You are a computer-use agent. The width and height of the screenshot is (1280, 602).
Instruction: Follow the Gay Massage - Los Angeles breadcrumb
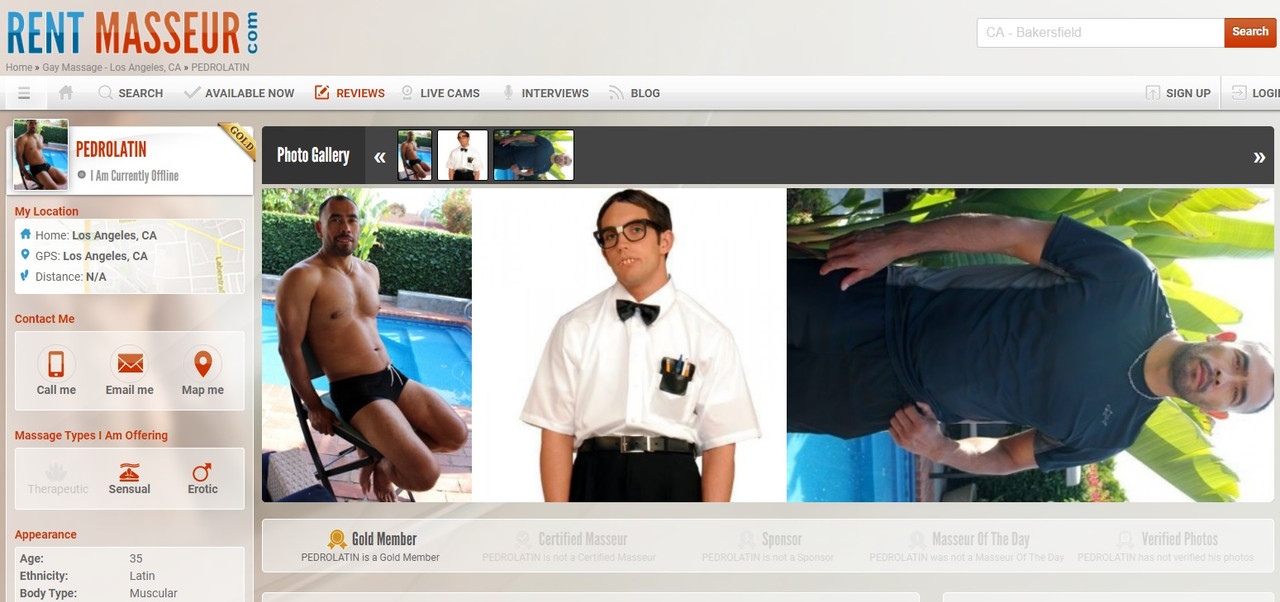[111, 68]
